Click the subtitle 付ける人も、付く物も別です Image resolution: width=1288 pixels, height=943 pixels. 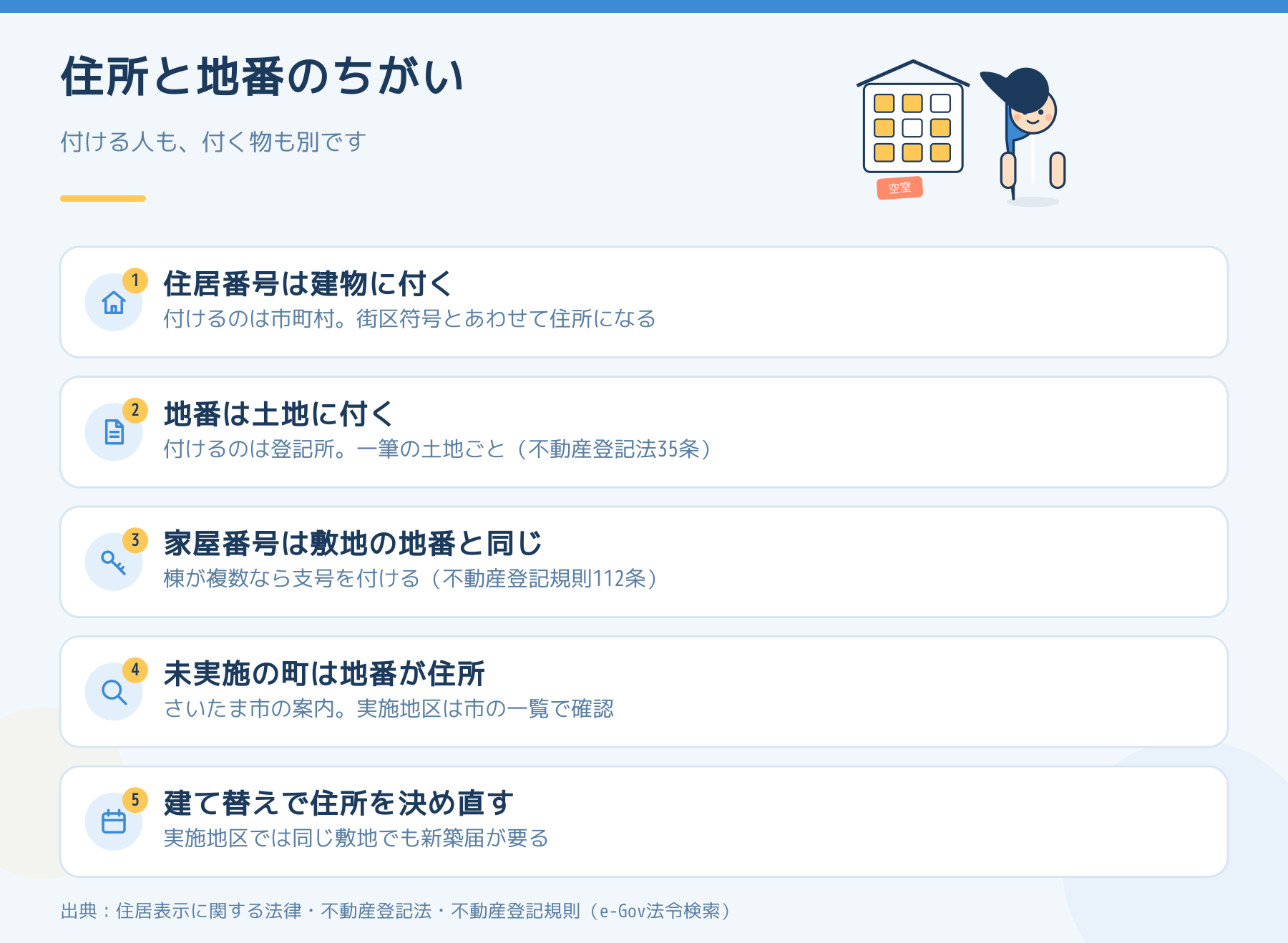point(213,142)
